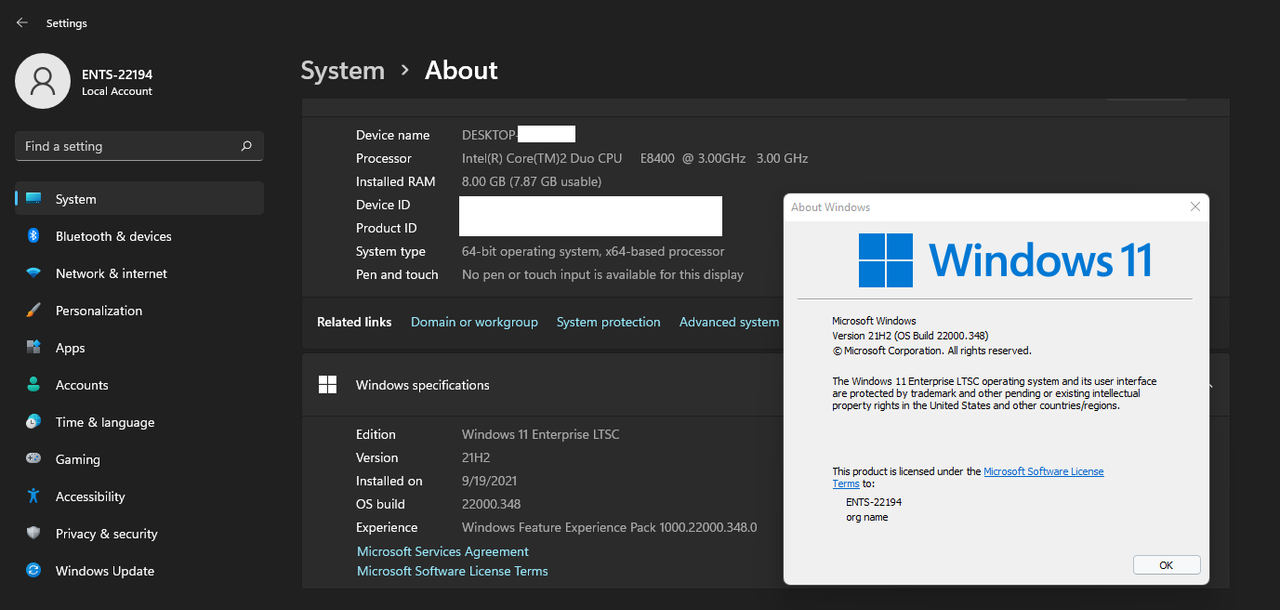Collapse the Windows specifications section header
Viewport: 1280px width, 610px height.
point(765,384)
